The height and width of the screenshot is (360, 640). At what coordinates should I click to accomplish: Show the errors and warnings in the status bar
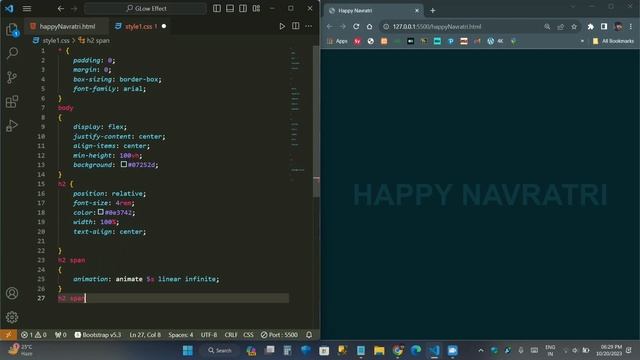tap(34, 335)
